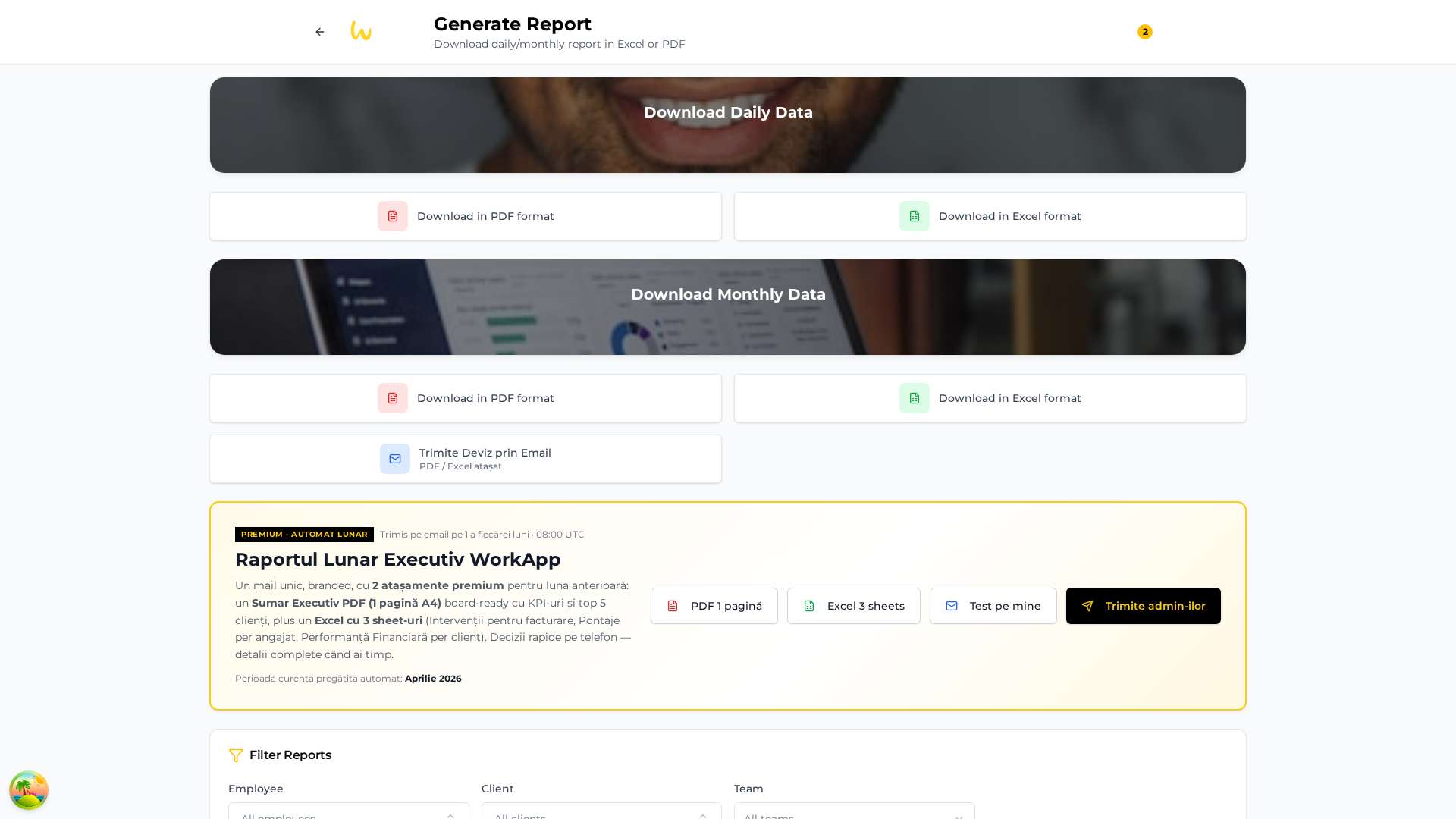
Task: Click the Raportul Lunar Executiv WorkApp heading
Action: [398, 560]
